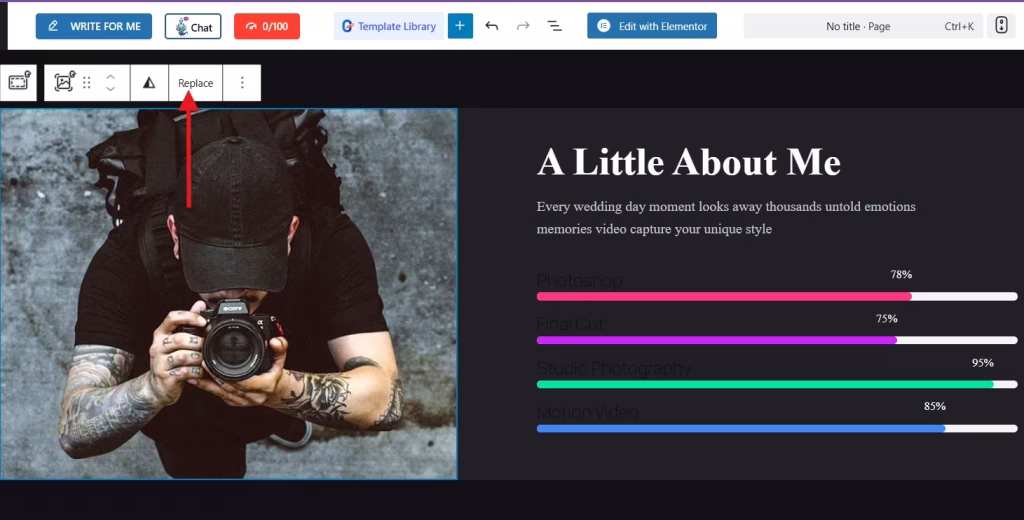This screenshot has height=520, width=1024.
Task: Select the photographer image block
Action: pos(229,294)
